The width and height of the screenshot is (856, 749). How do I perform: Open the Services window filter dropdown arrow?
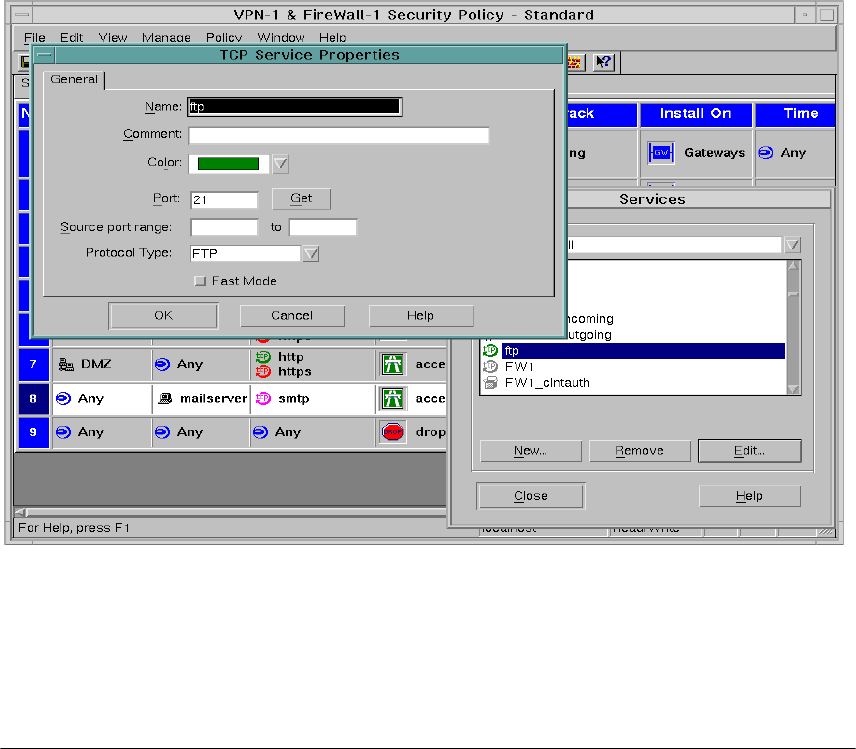pyautogui.click(x=793, y=245)
